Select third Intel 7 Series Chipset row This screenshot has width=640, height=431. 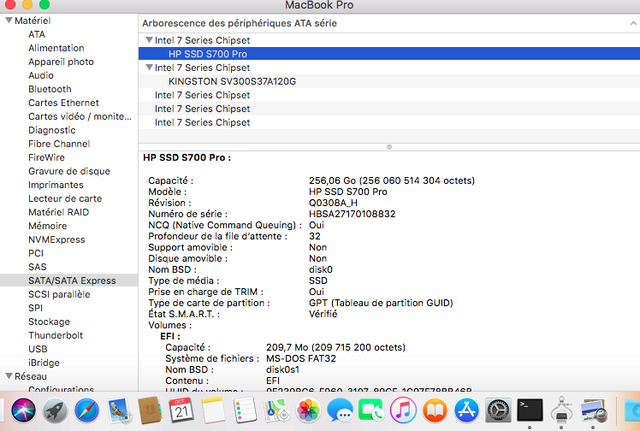pyautogui.click(x=389, y=95)
